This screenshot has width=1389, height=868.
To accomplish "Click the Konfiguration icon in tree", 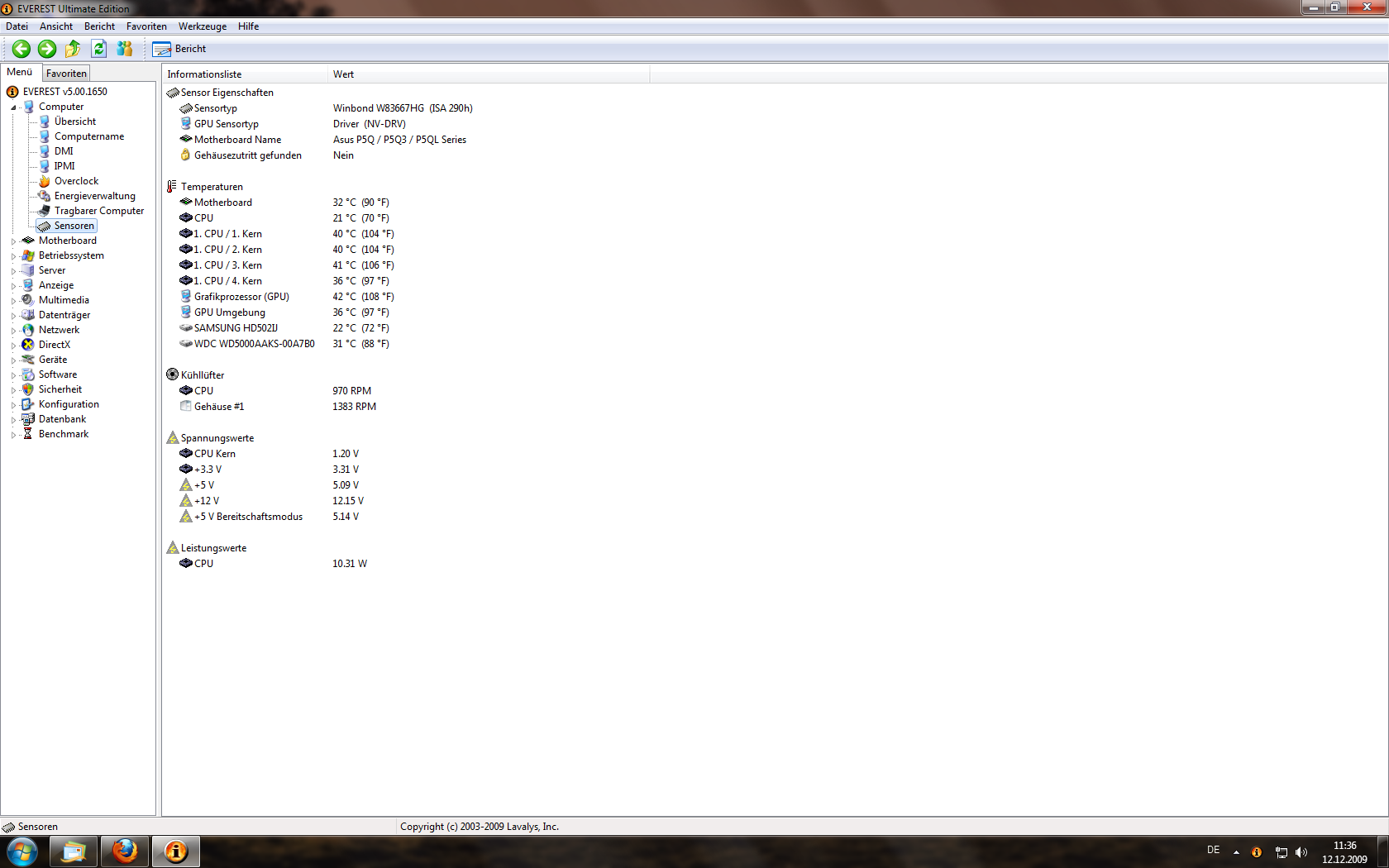I will click(28, 404).
